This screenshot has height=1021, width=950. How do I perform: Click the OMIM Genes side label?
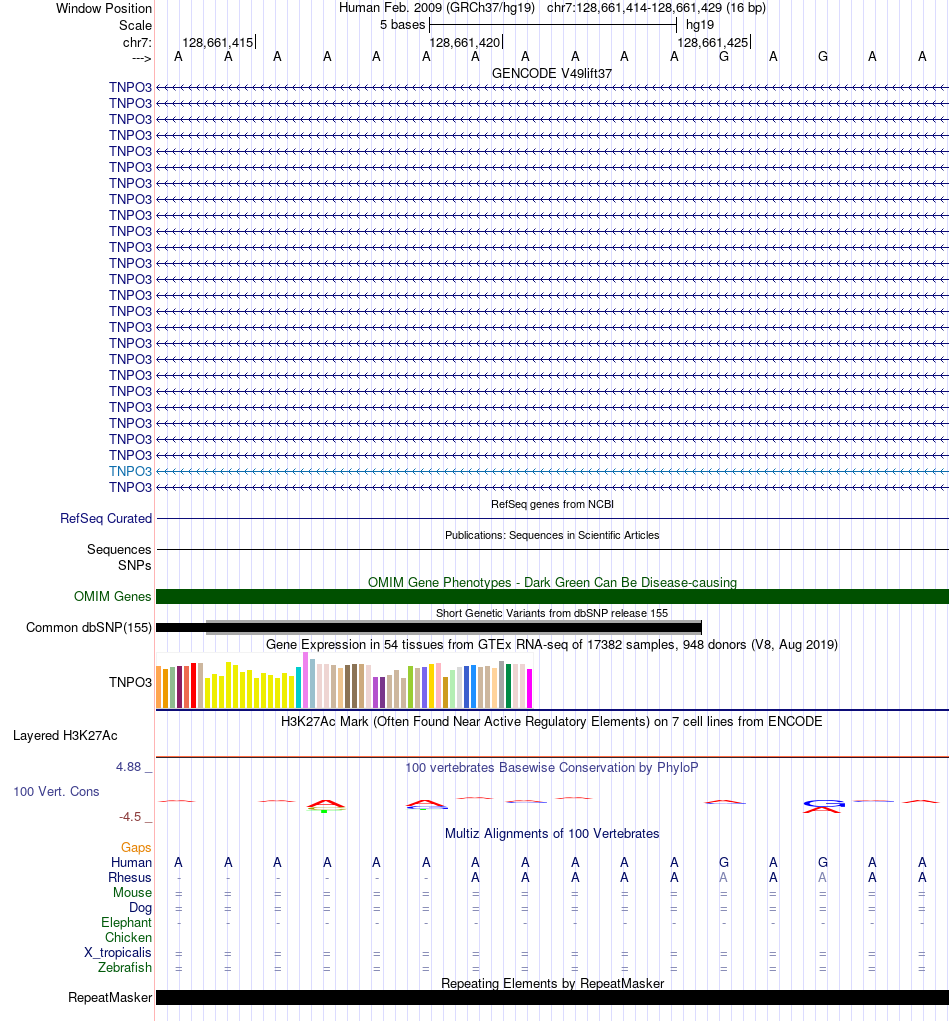[x=112, y=596]
